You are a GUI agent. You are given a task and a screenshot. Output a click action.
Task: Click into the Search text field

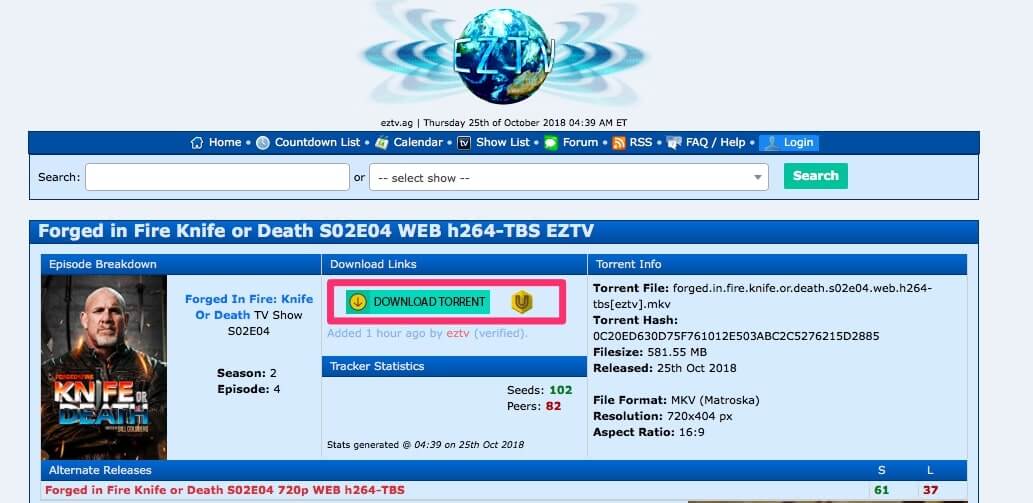[217, 177]
